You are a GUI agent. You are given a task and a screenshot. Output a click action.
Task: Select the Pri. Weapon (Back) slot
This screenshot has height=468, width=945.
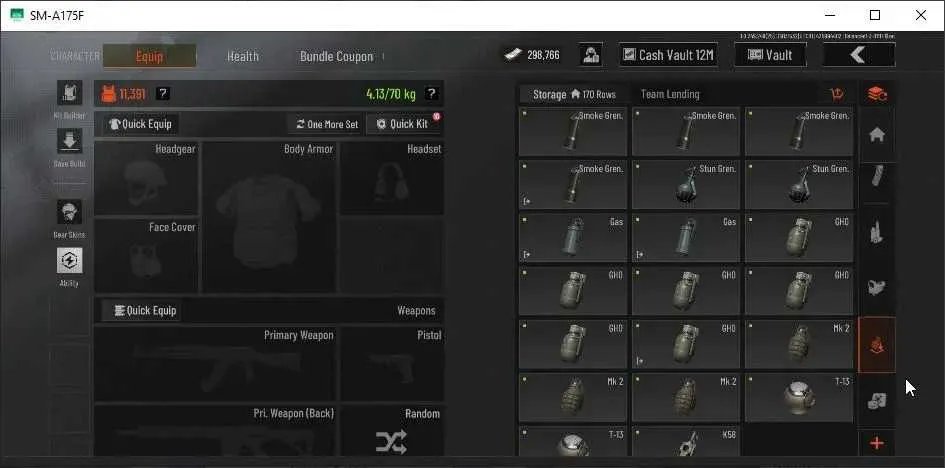tap(215, 430)
